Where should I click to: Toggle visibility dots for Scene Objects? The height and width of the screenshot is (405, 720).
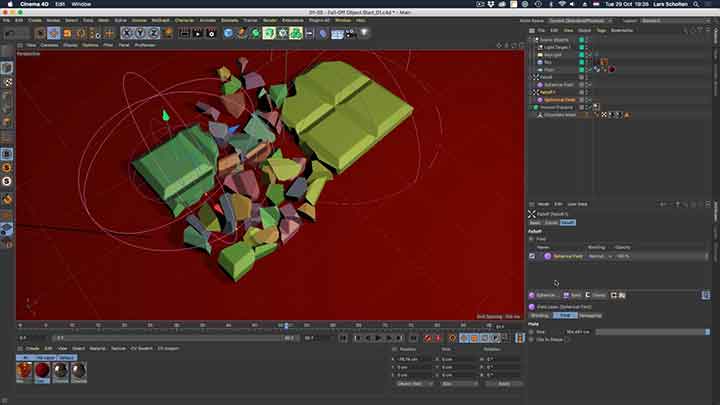pos(589,40)
